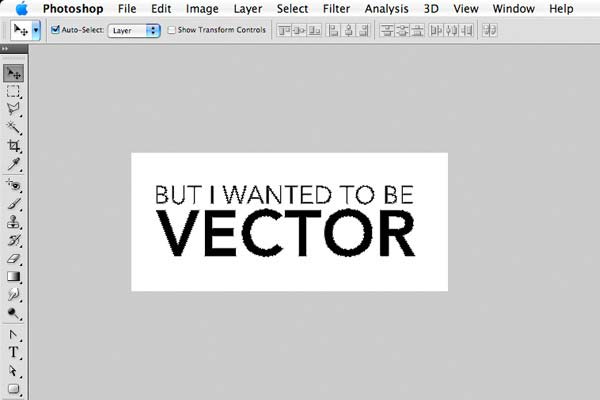
Task: Click the Align Horizontal Centers icon
Action: click(349, 30)
